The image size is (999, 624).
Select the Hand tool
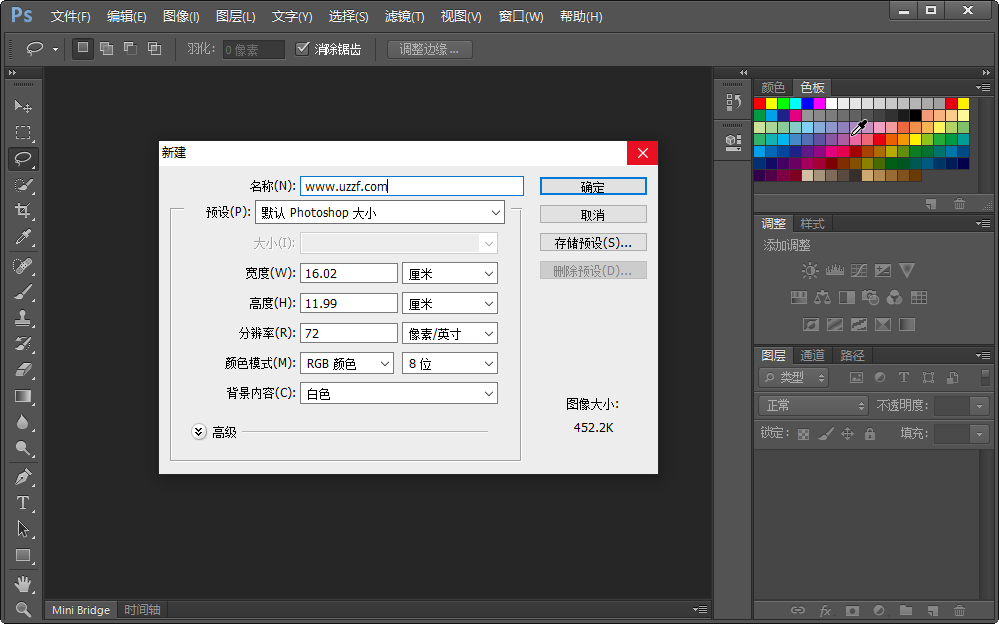[23, 583]
